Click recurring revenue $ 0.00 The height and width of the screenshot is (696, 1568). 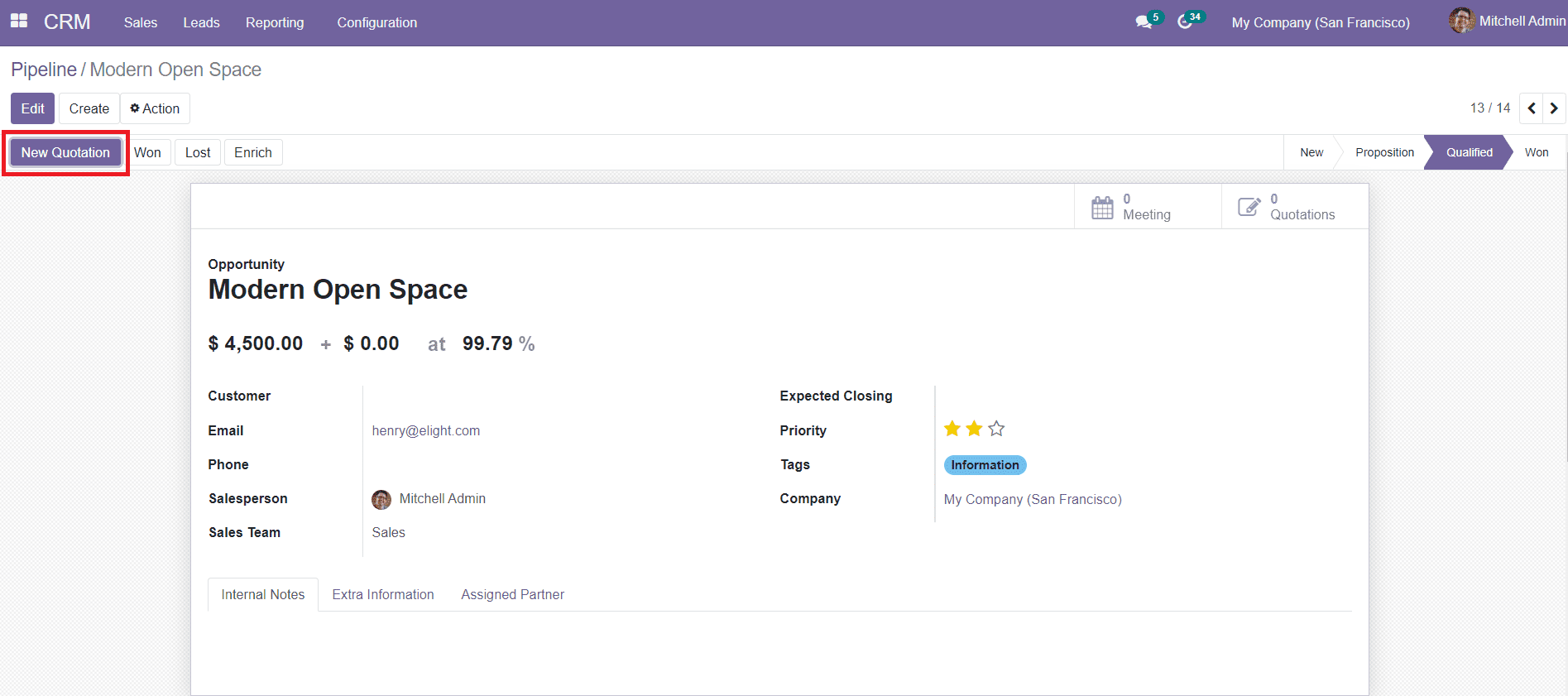pos(372,343)
